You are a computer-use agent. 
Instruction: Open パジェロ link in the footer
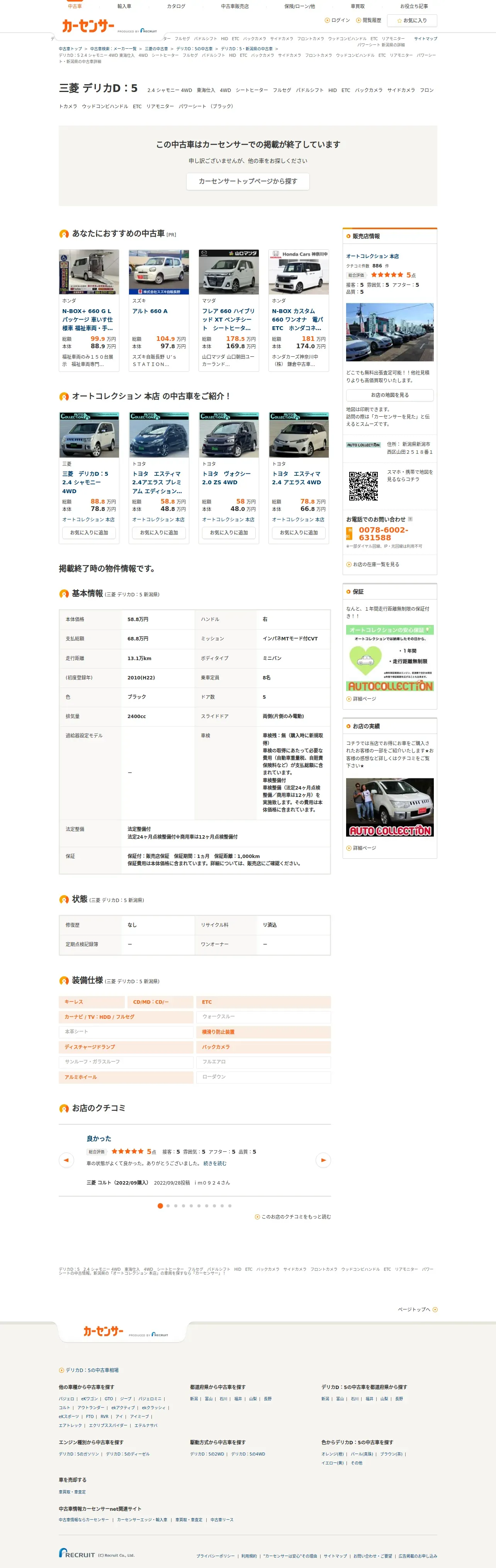click(x=66, y=1399)
